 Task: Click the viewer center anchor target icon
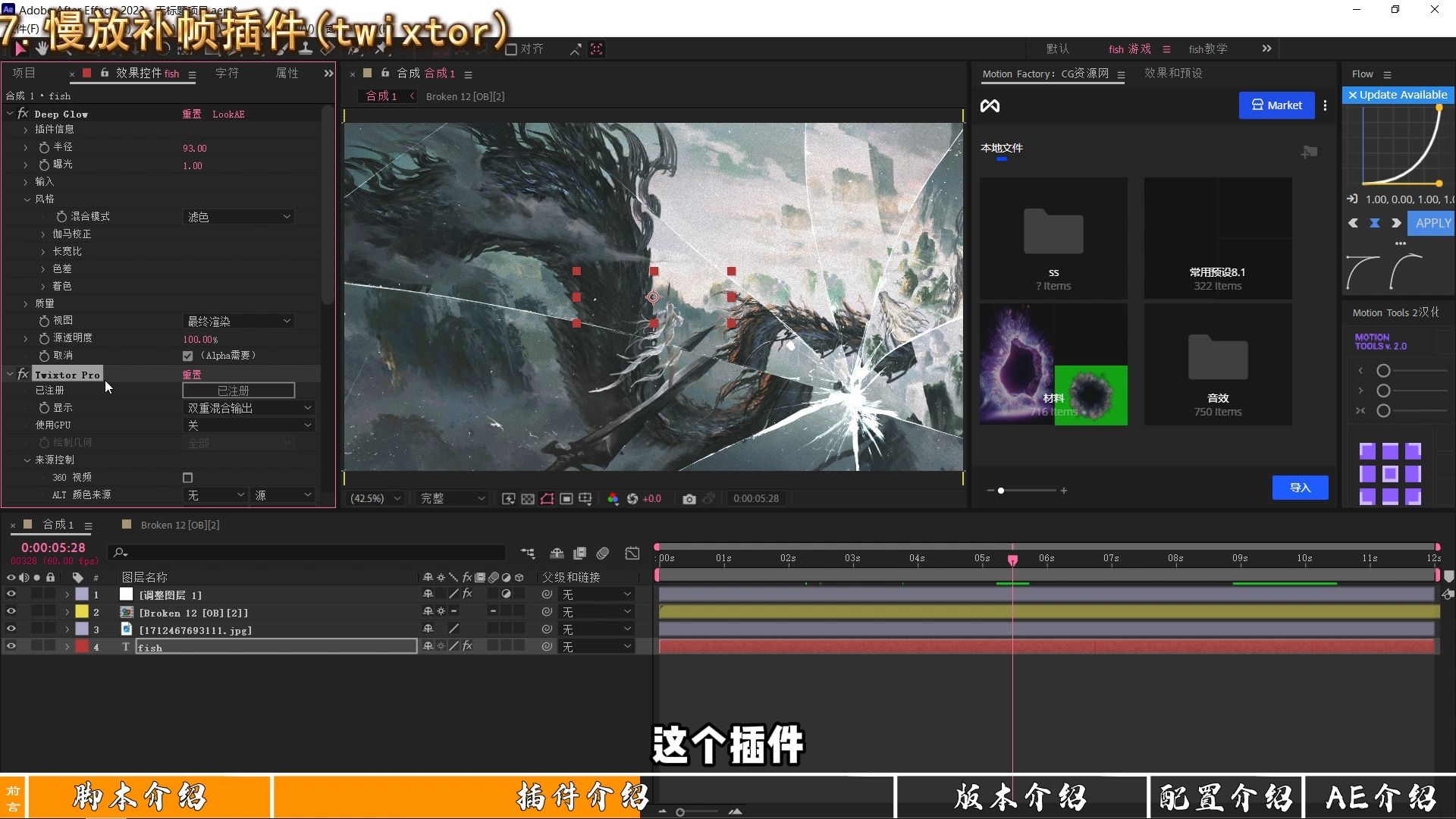coord(654,297)
